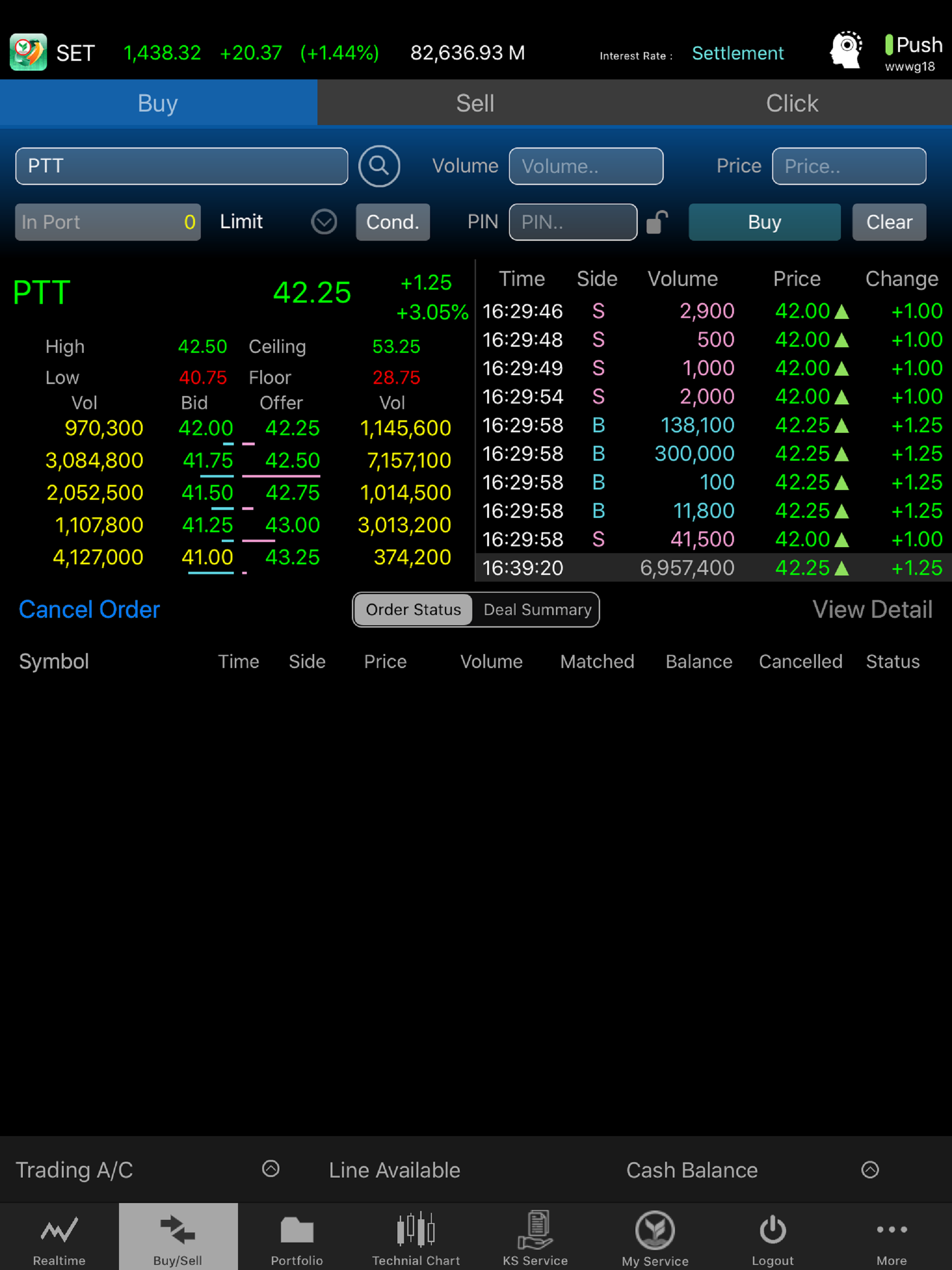Select bid price 41.75
Screen dimensions: 952x1270
click(x=207, y=460)
